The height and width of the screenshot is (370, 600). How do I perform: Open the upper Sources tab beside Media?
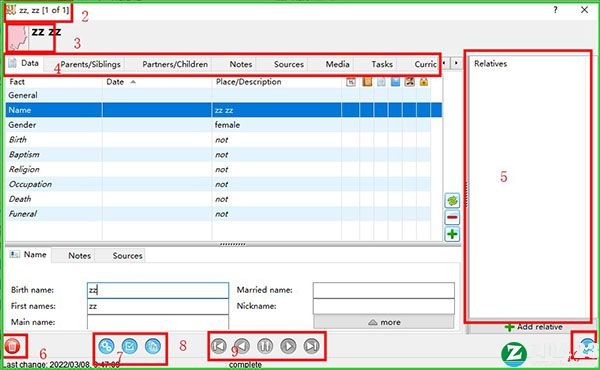point(289,64)
